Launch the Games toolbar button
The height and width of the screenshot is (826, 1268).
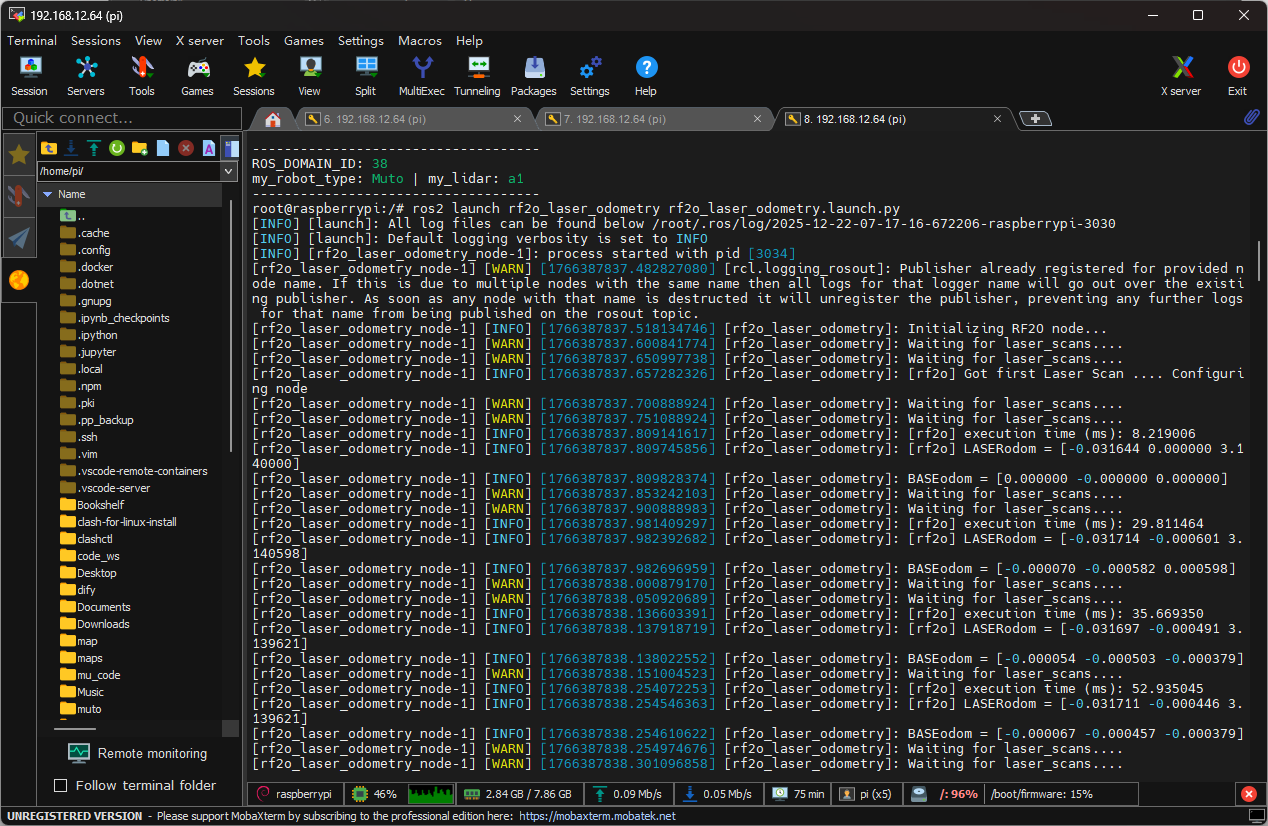point(198,76)
